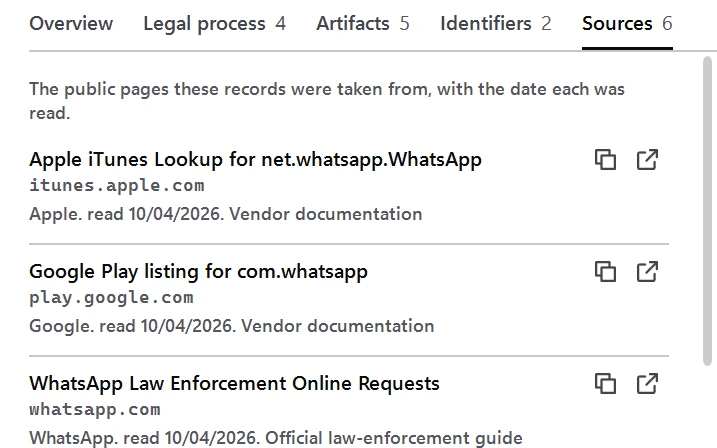Open the Legal process tab
The image size is (717, 448).
(x=214, y=23)
